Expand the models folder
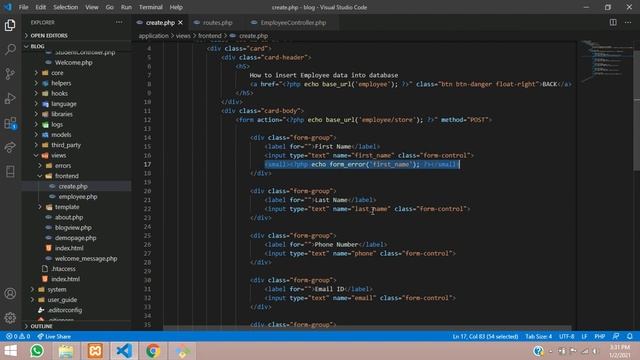The width and height of the screenshot is (640, 360). [x=61, y=135]
